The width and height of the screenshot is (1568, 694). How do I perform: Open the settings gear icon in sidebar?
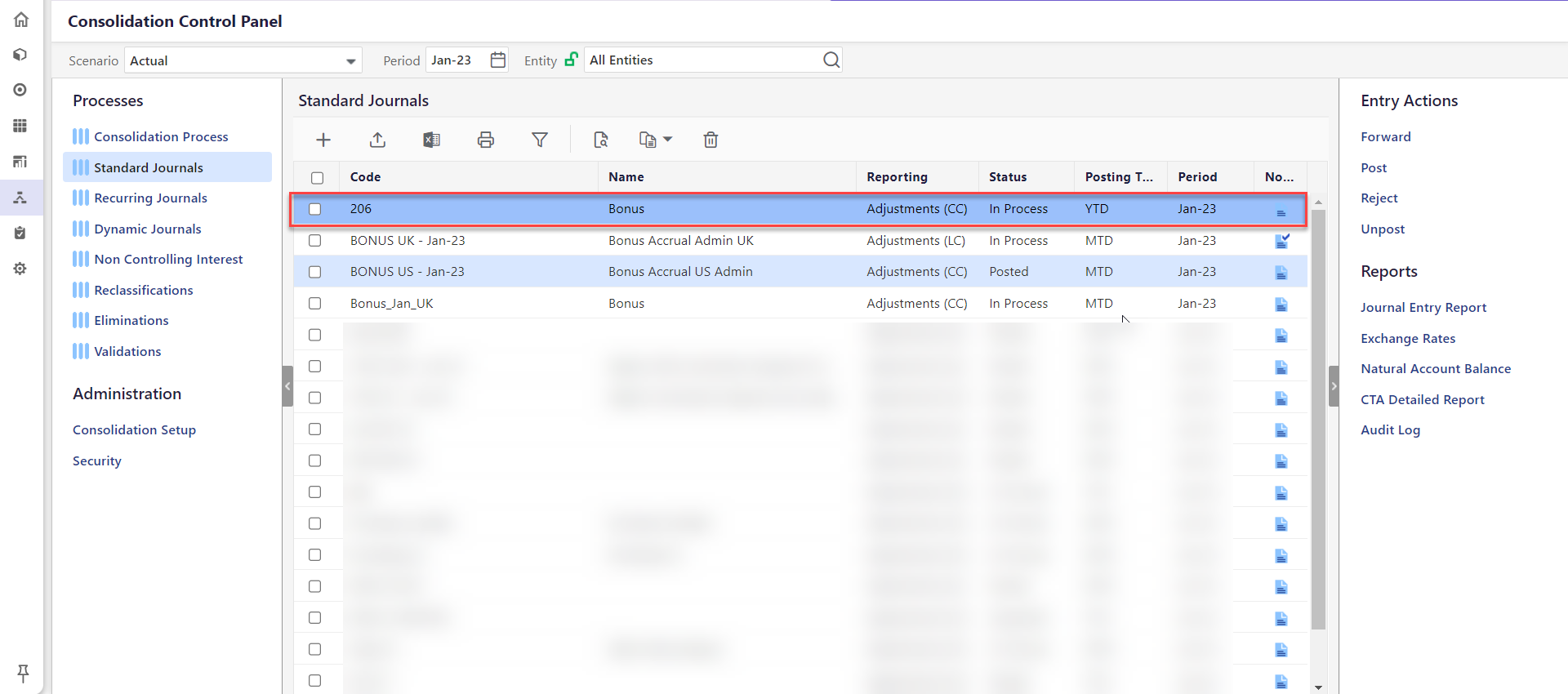pos(20,269)
